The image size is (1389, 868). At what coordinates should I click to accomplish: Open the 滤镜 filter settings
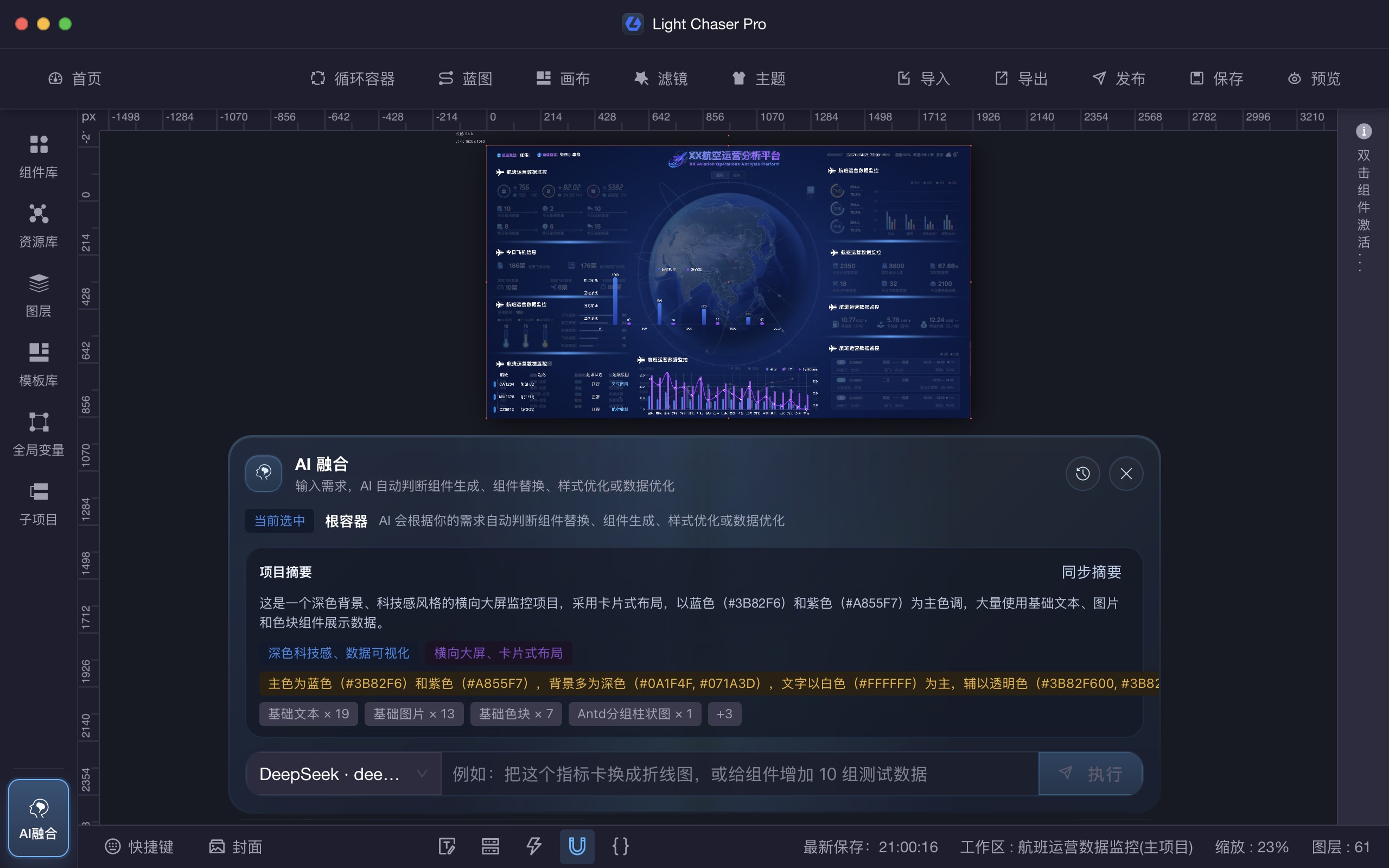click(661, 79)
